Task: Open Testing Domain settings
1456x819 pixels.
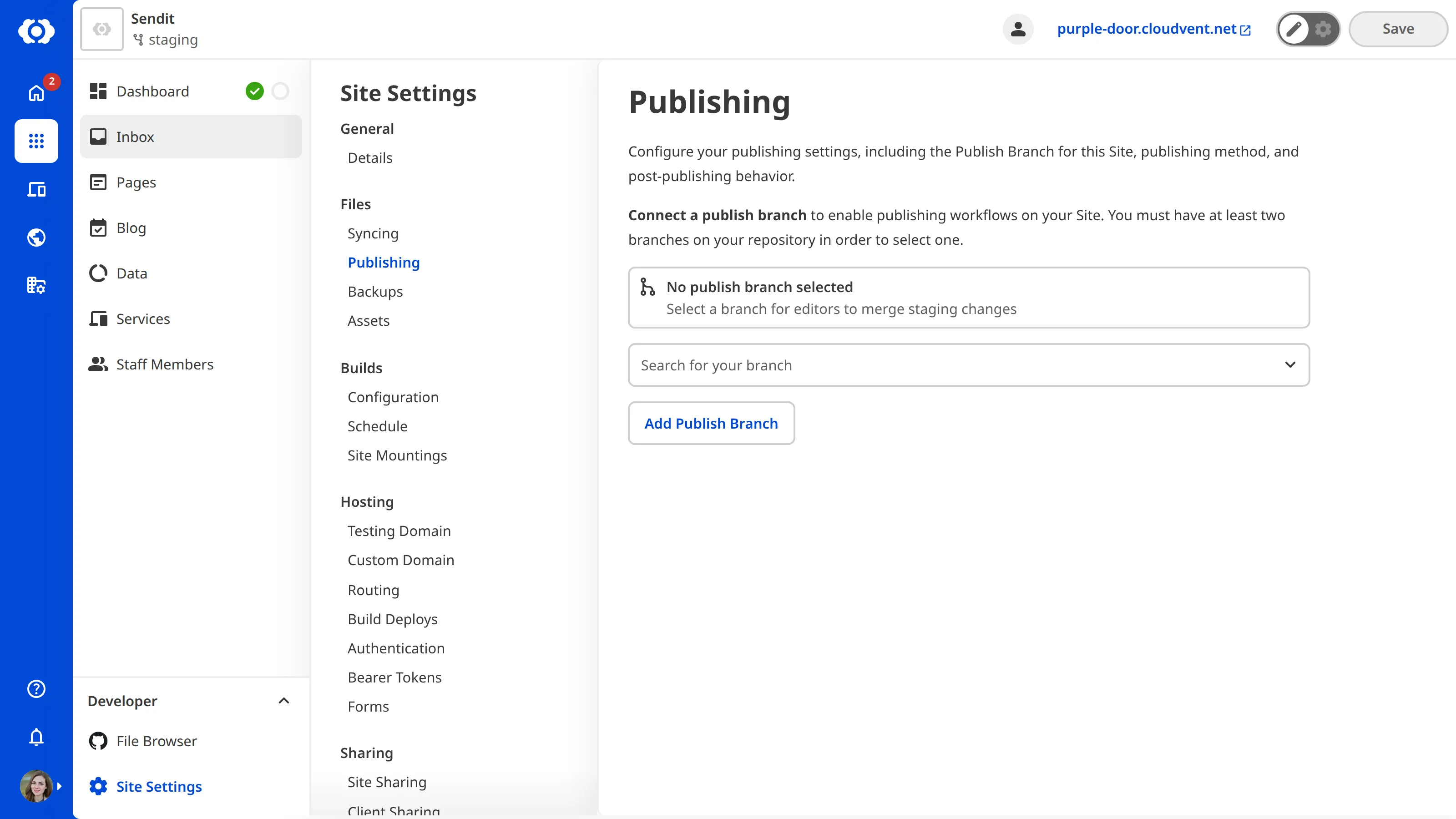Action: tap(399, 531)
